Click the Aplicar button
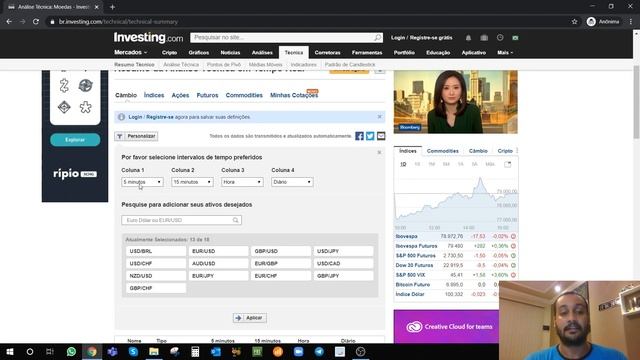The image size is (640, 360). [250, 318]
